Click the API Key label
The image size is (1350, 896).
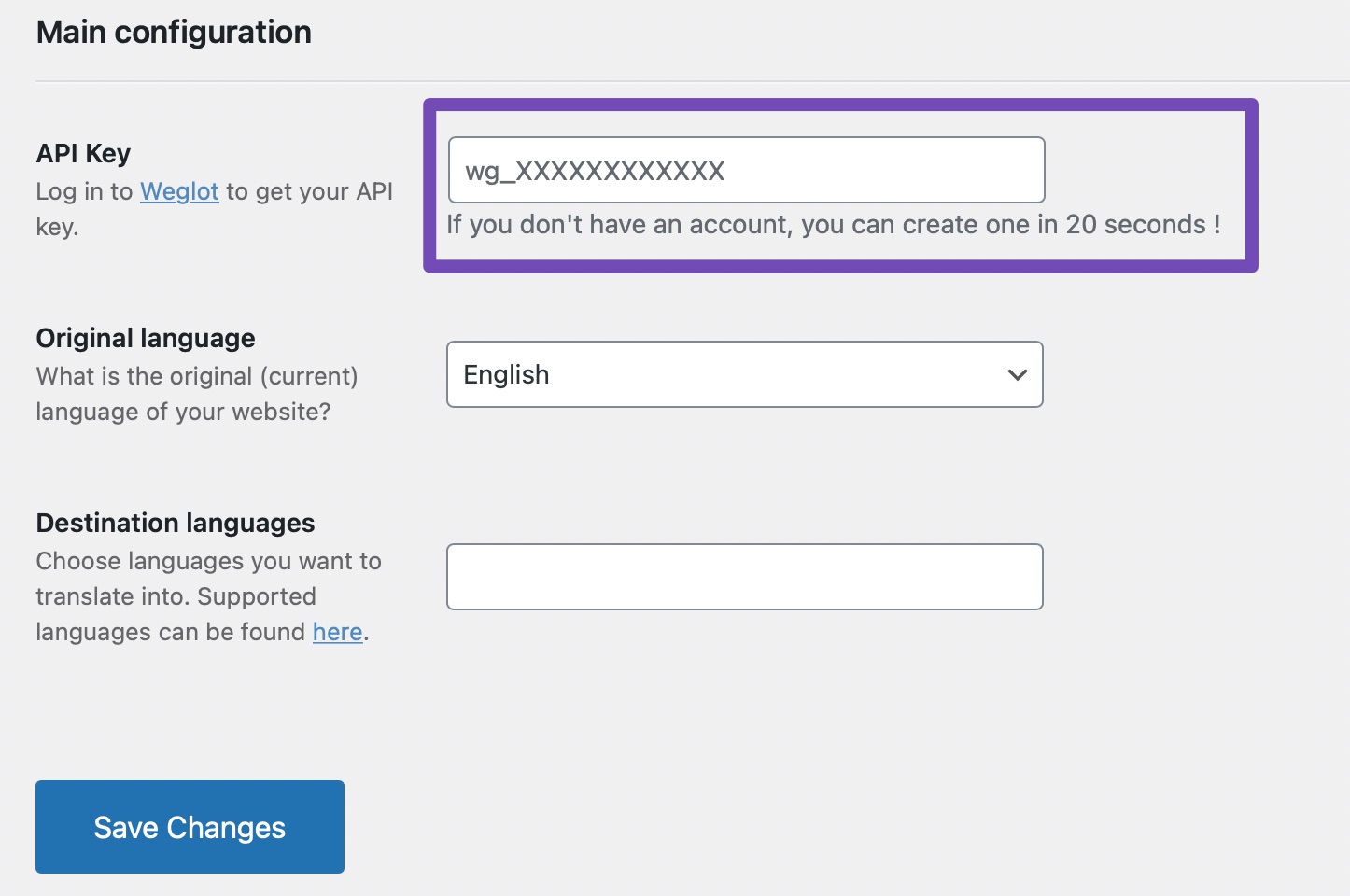[82, 152]
